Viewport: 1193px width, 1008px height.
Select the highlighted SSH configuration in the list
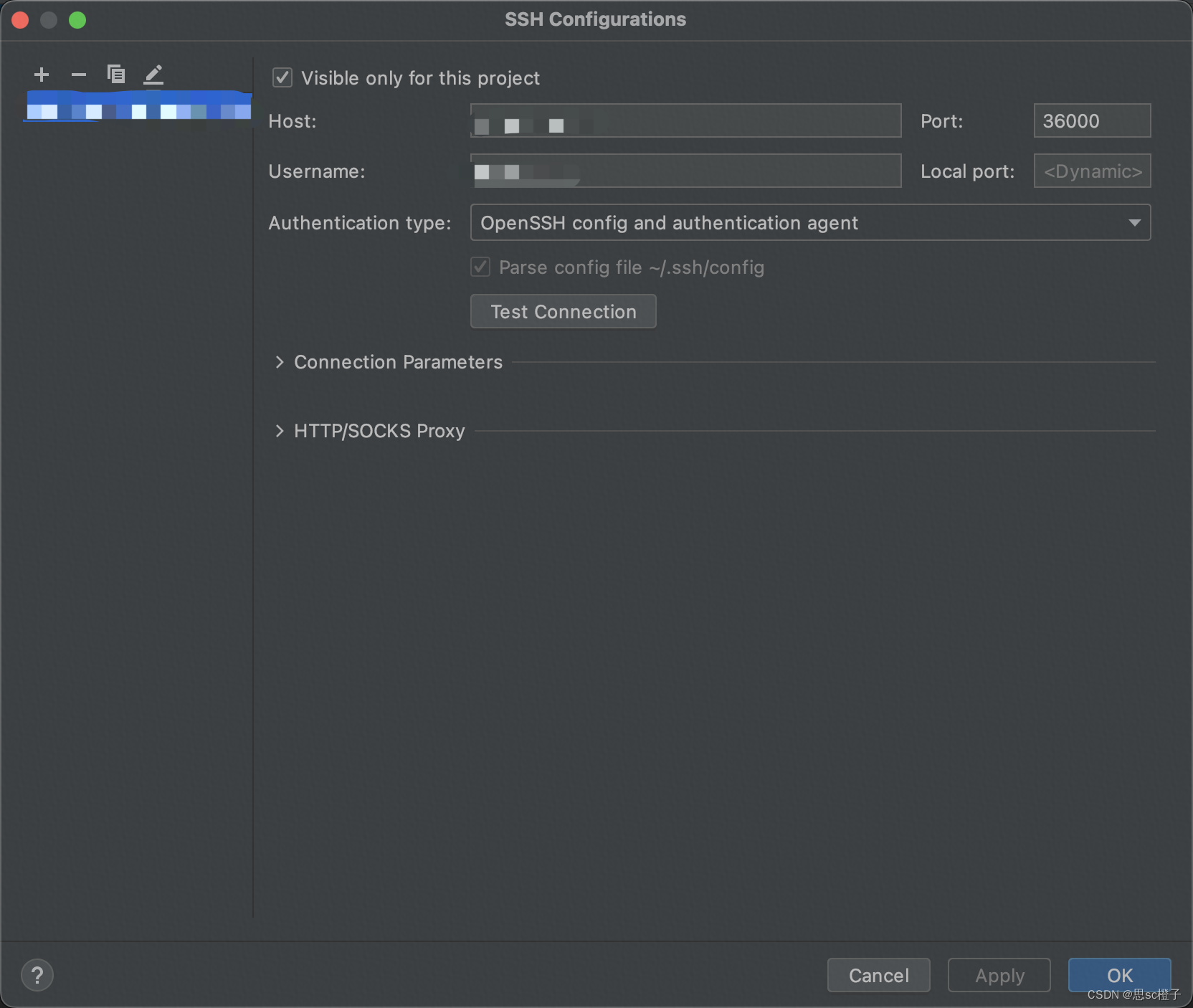pos(138,106)
